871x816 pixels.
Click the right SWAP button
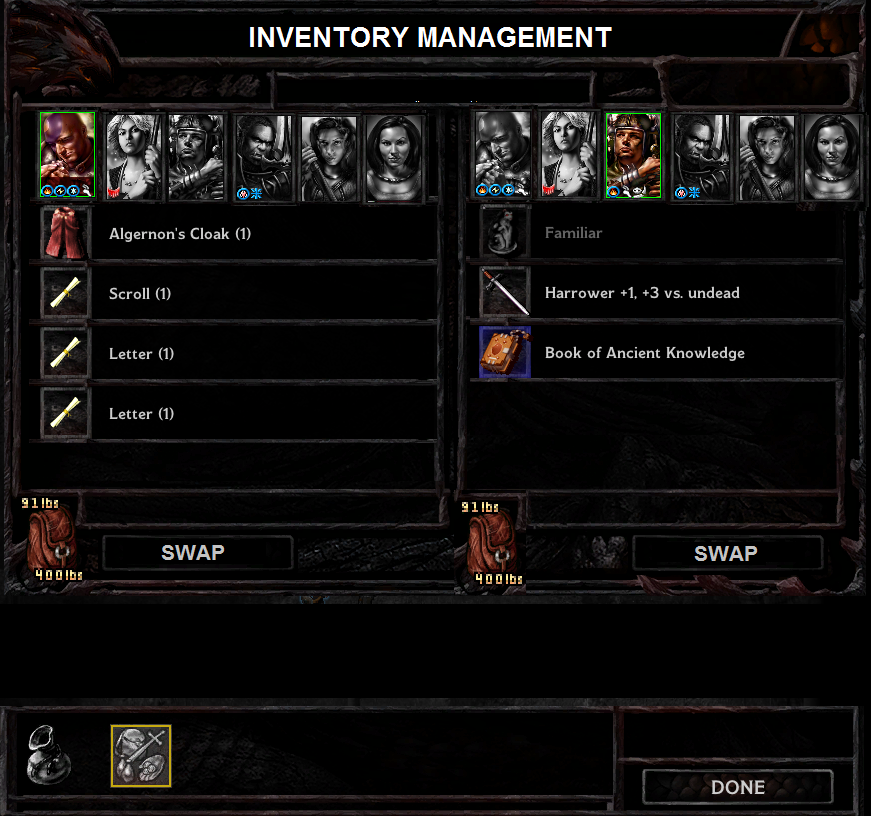(x=728, y=553)
